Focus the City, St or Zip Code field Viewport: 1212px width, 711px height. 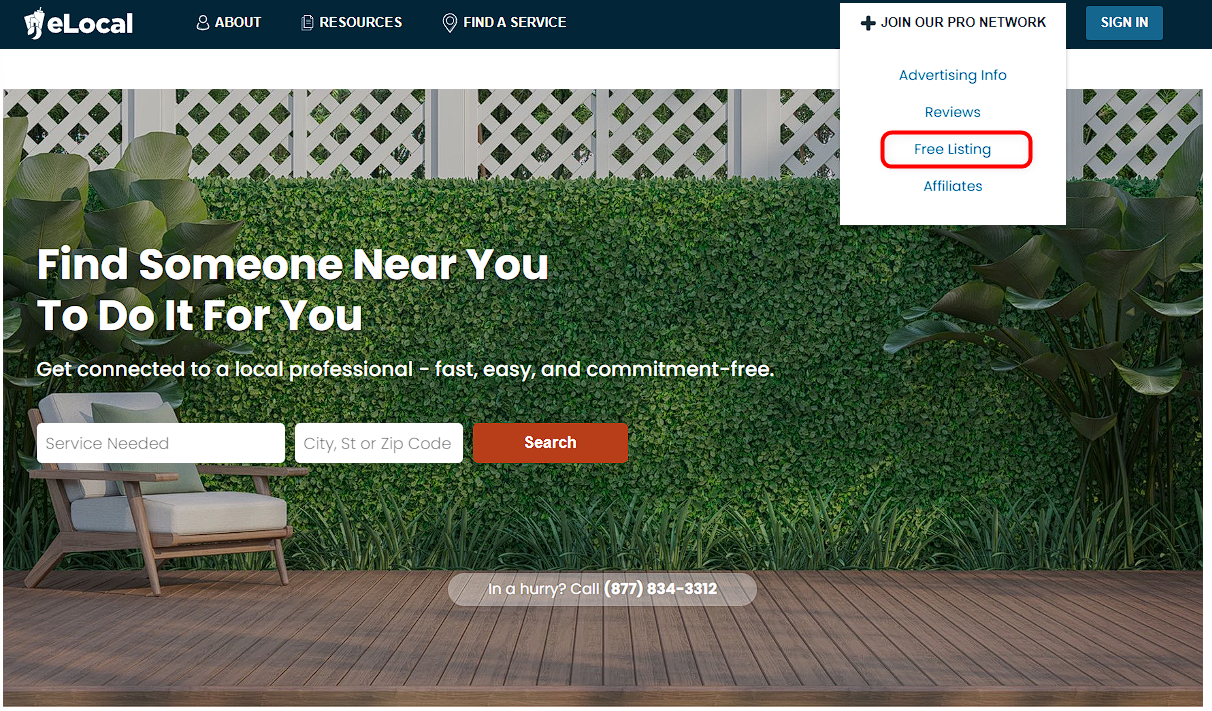point(379,443)
